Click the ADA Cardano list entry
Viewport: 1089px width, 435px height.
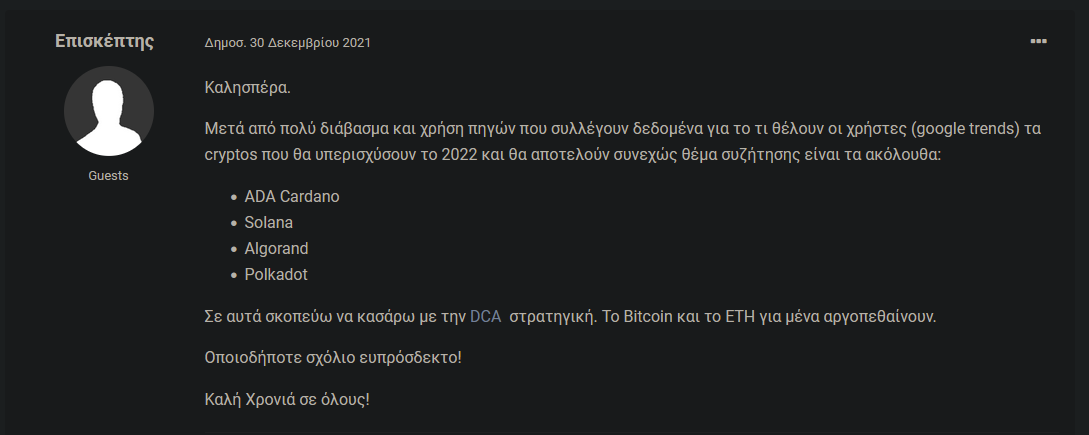pos(292,197)
